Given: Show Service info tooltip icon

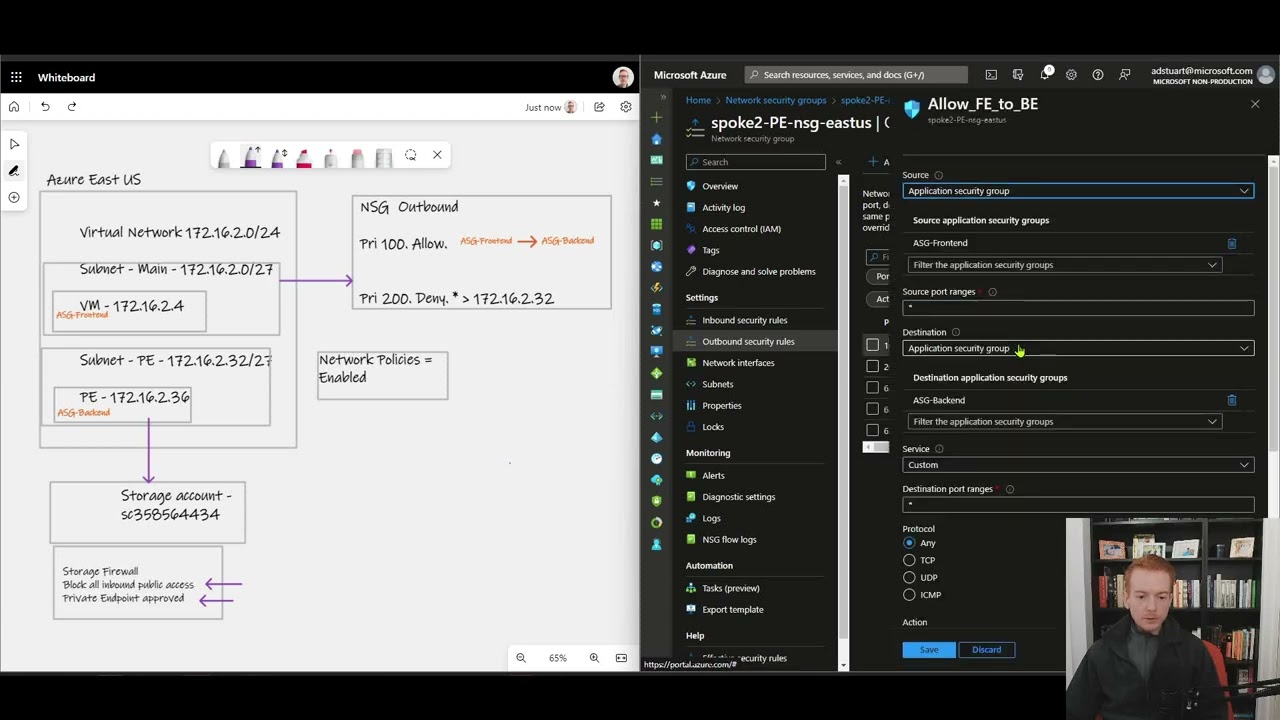Looking at the screenshot, I should click(x=939, y=449).
